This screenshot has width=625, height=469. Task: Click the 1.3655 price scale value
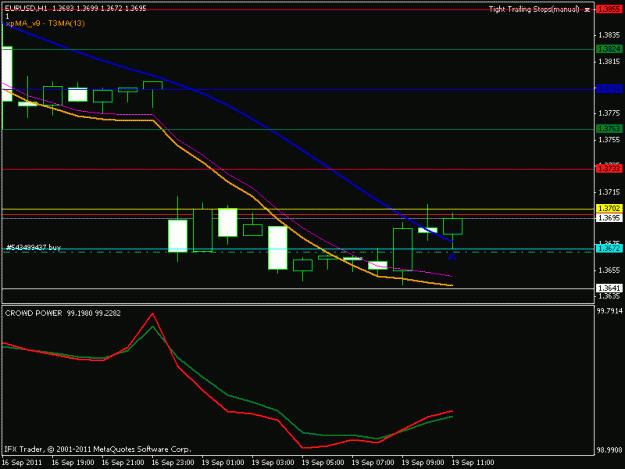[x=609, y=271]
